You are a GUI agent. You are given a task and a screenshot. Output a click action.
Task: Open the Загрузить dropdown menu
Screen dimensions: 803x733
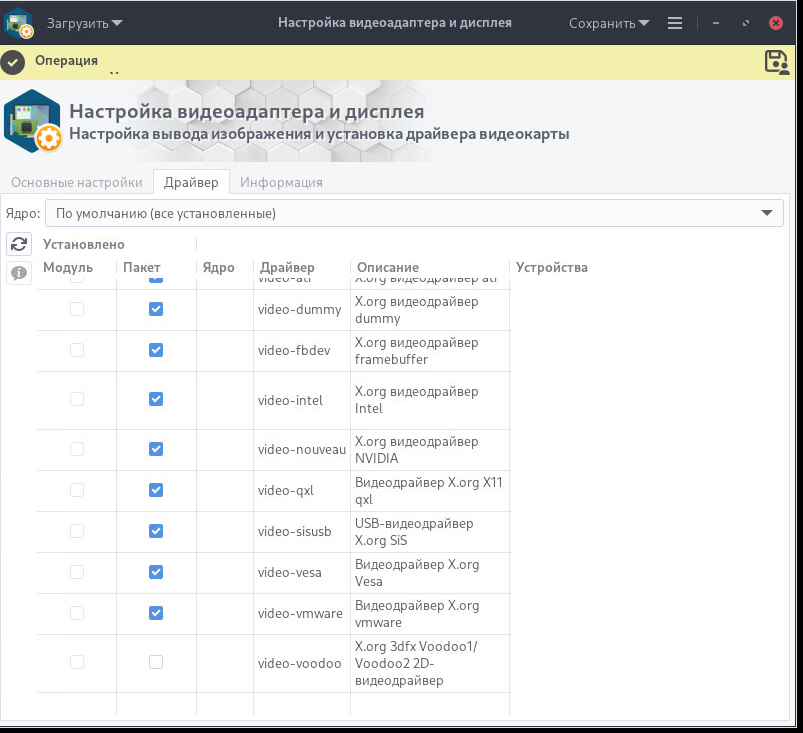[85, 23]
